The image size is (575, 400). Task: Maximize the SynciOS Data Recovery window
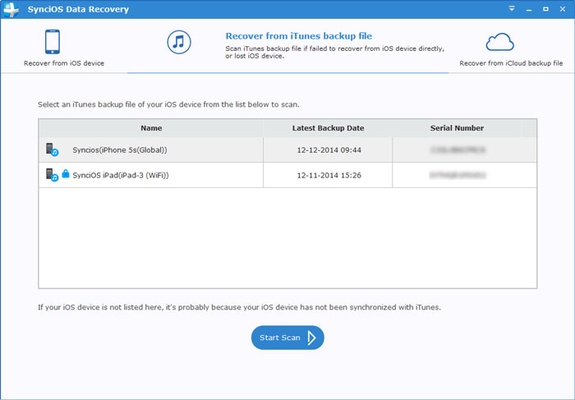click(546, 9)
